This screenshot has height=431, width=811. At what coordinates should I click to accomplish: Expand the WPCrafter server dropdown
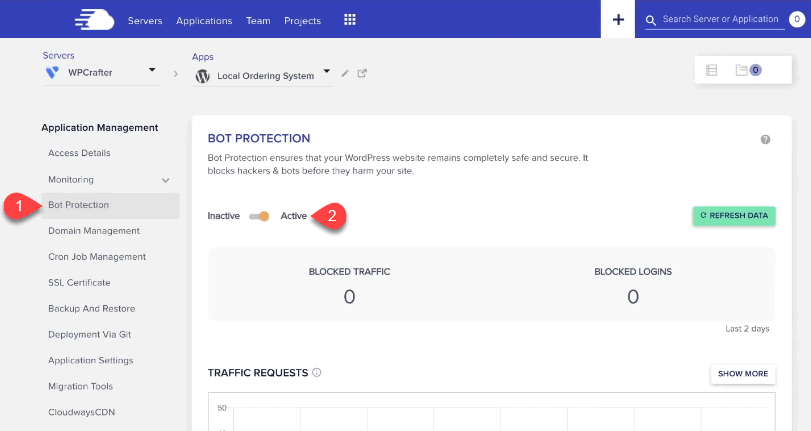pyautogui.click(x=152, y=70)
